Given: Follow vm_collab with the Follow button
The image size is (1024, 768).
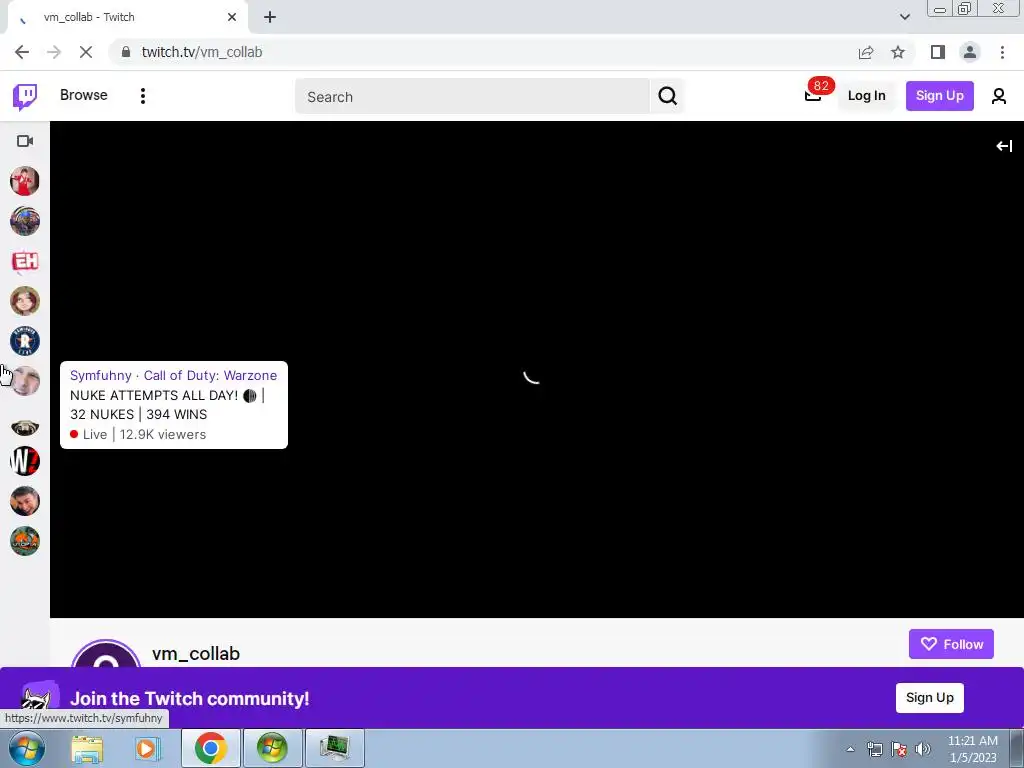Looking at the screenshot, I should pyautogui.click(x=951, y=644).
